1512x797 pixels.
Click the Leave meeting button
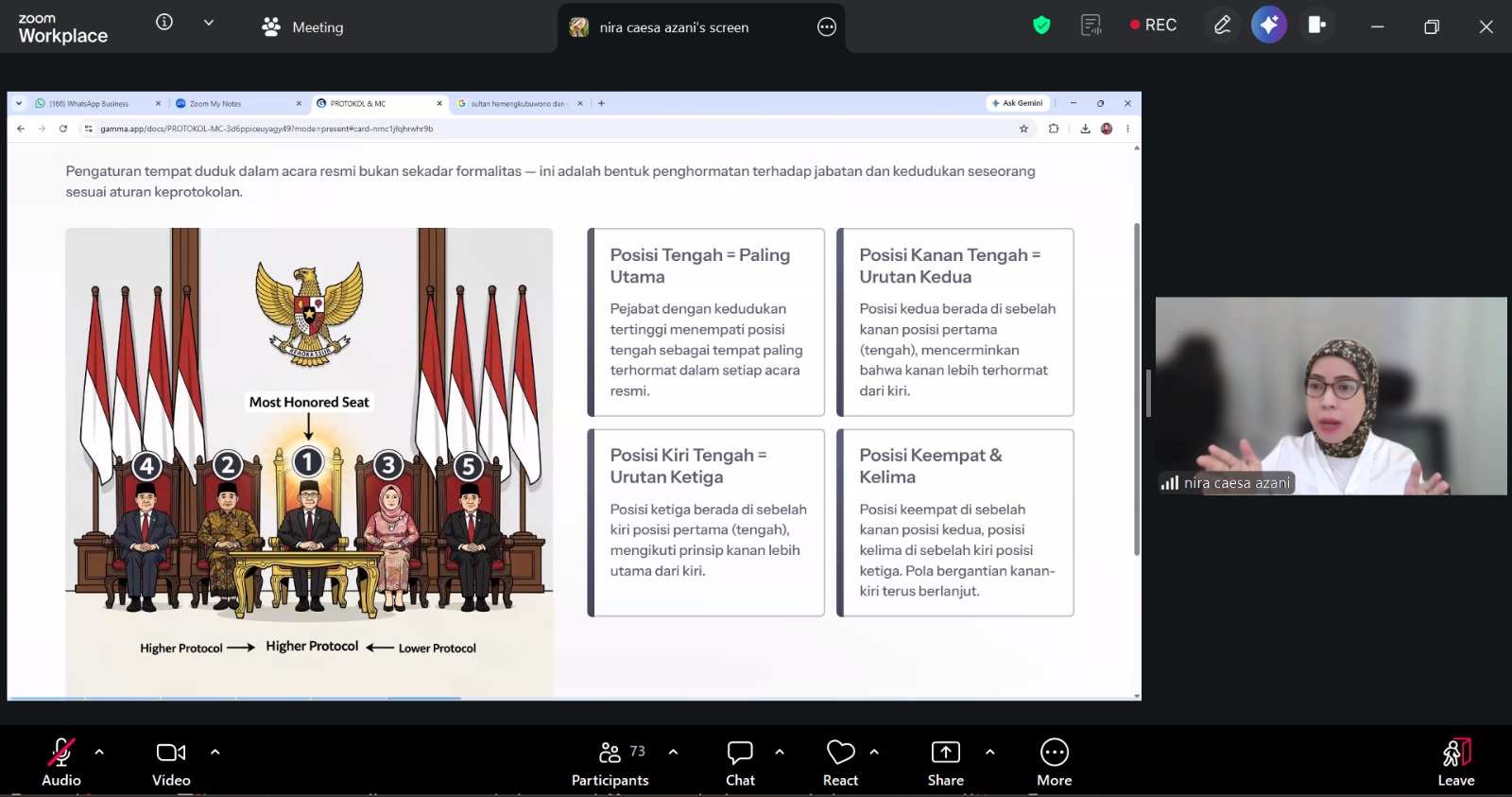pos(1456,762)
